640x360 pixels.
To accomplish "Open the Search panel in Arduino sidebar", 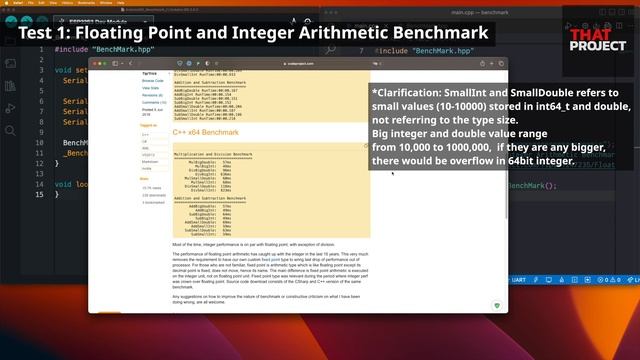I will click(11, 131).
